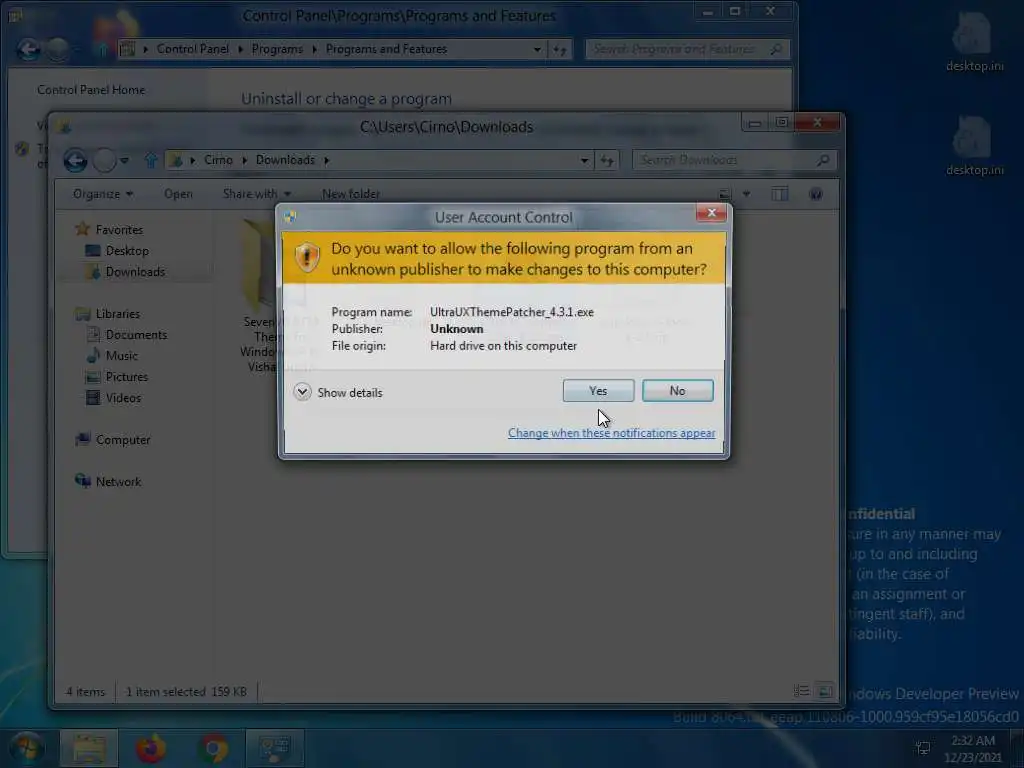This screenshot has width=1024, height=768.
Task: Click the Start button on taskbar
Action: 27,748
